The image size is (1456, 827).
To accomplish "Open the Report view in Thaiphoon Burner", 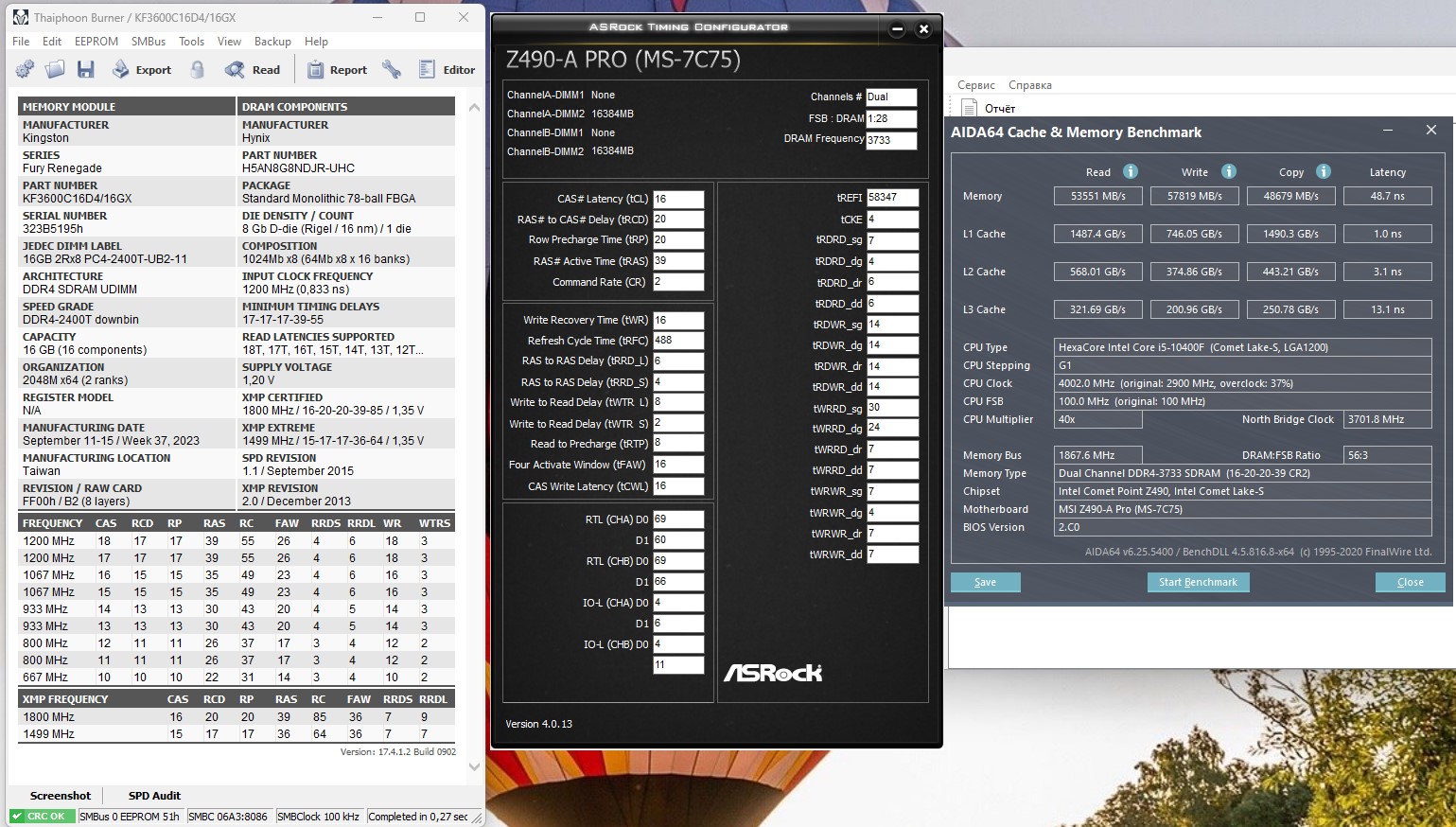I will (x=337, y=69).
